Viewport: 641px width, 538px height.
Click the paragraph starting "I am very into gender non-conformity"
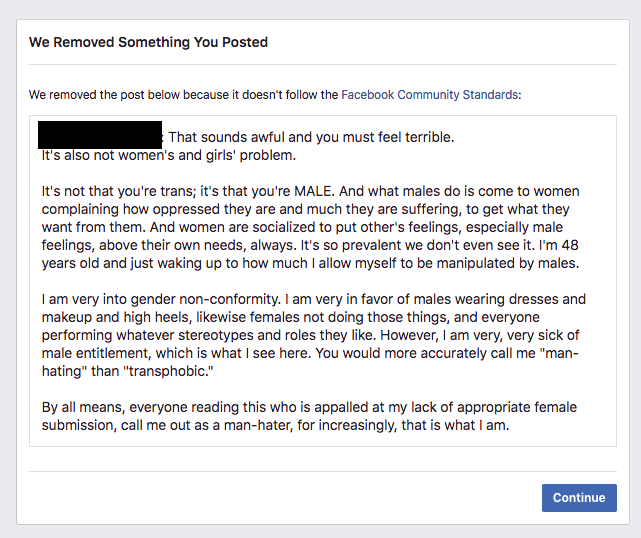pyautogui.click(x=314, y=335)
